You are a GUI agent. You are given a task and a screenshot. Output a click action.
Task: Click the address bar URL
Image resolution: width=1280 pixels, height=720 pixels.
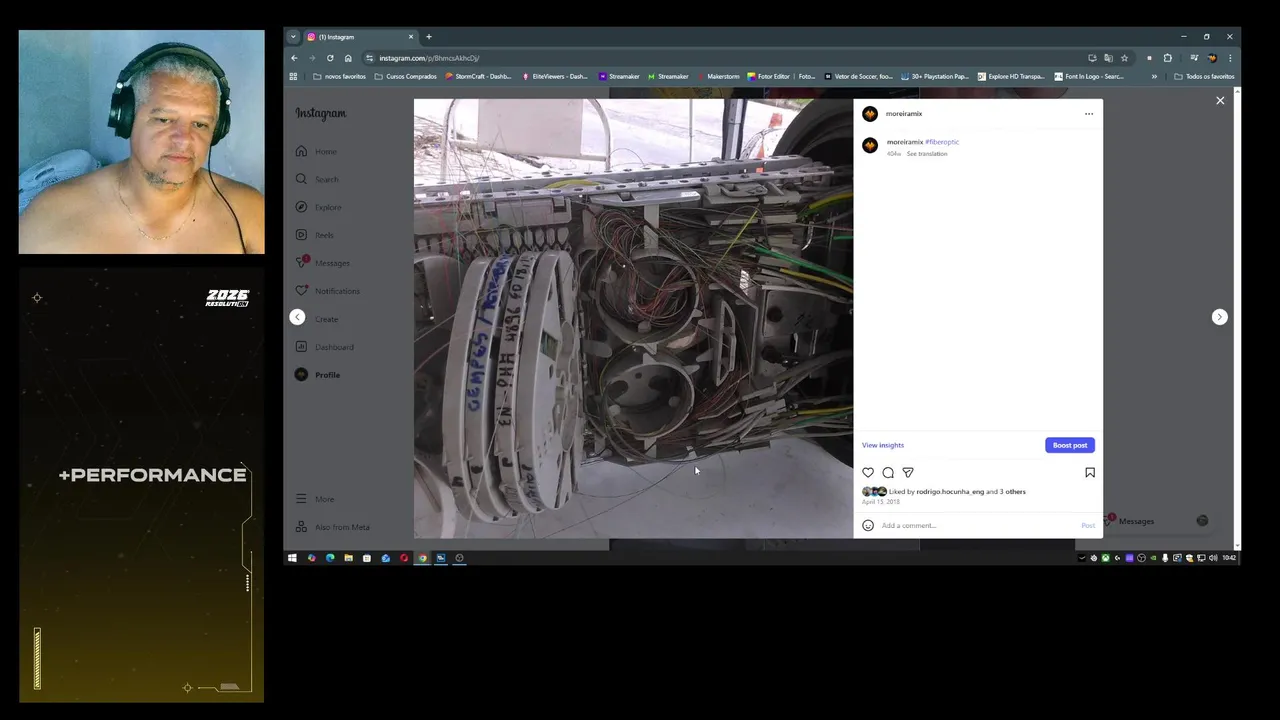429,58
